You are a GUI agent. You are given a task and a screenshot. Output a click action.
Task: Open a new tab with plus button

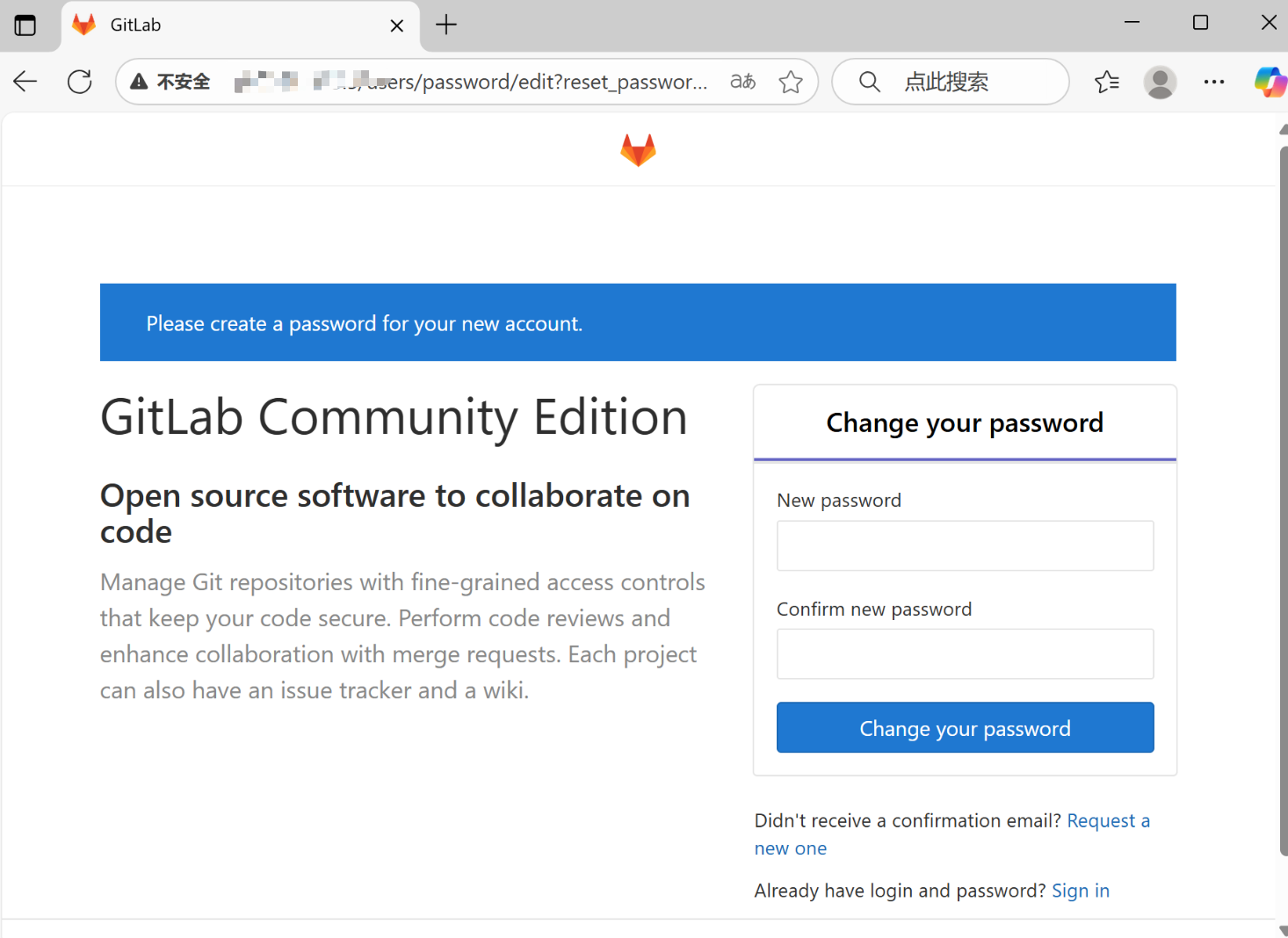pos(446,25)
